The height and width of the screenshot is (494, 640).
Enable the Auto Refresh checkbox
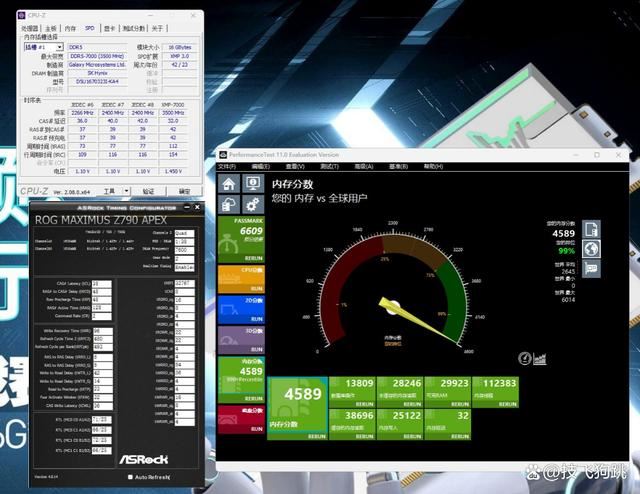[x=131, y=477]
